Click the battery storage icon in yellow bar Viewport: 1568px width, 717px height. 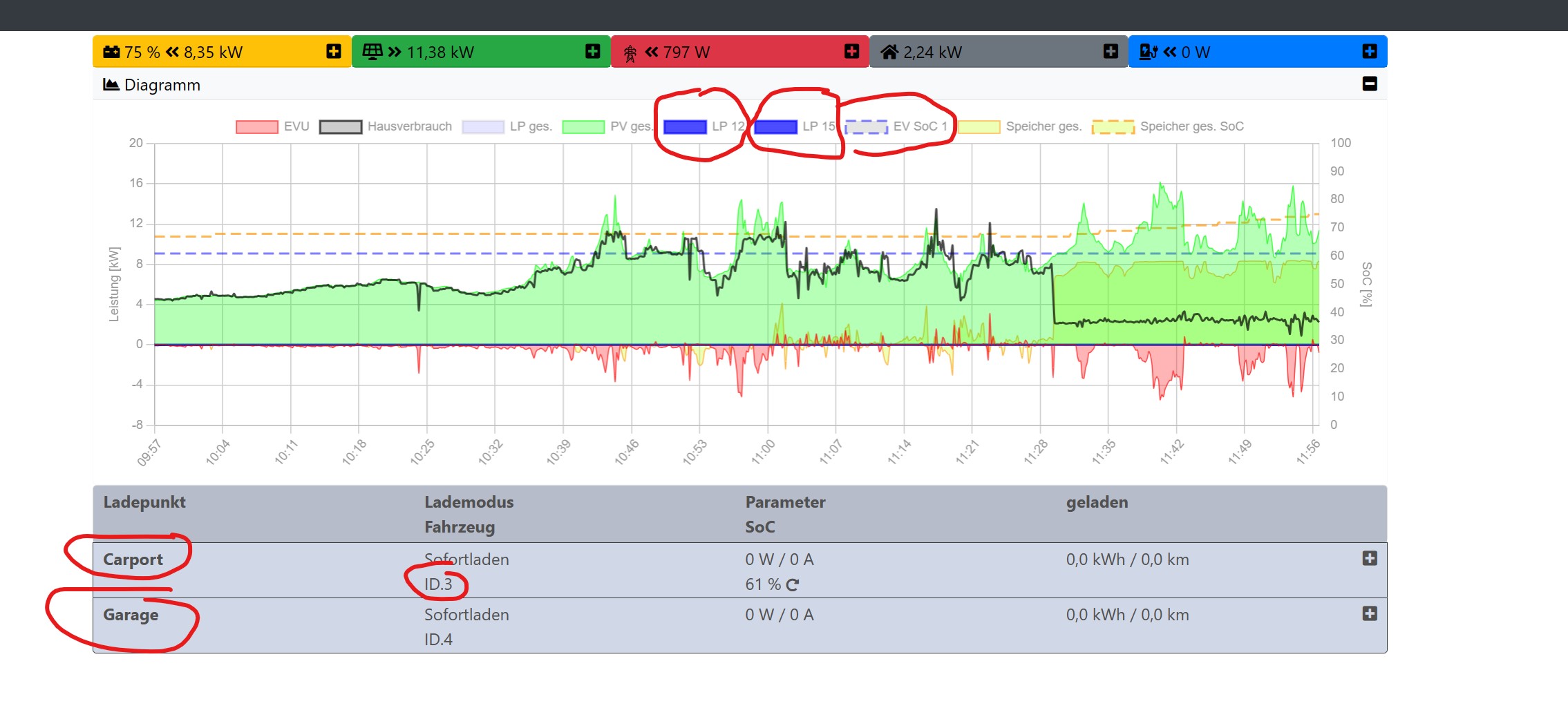[x=111, y=52]
